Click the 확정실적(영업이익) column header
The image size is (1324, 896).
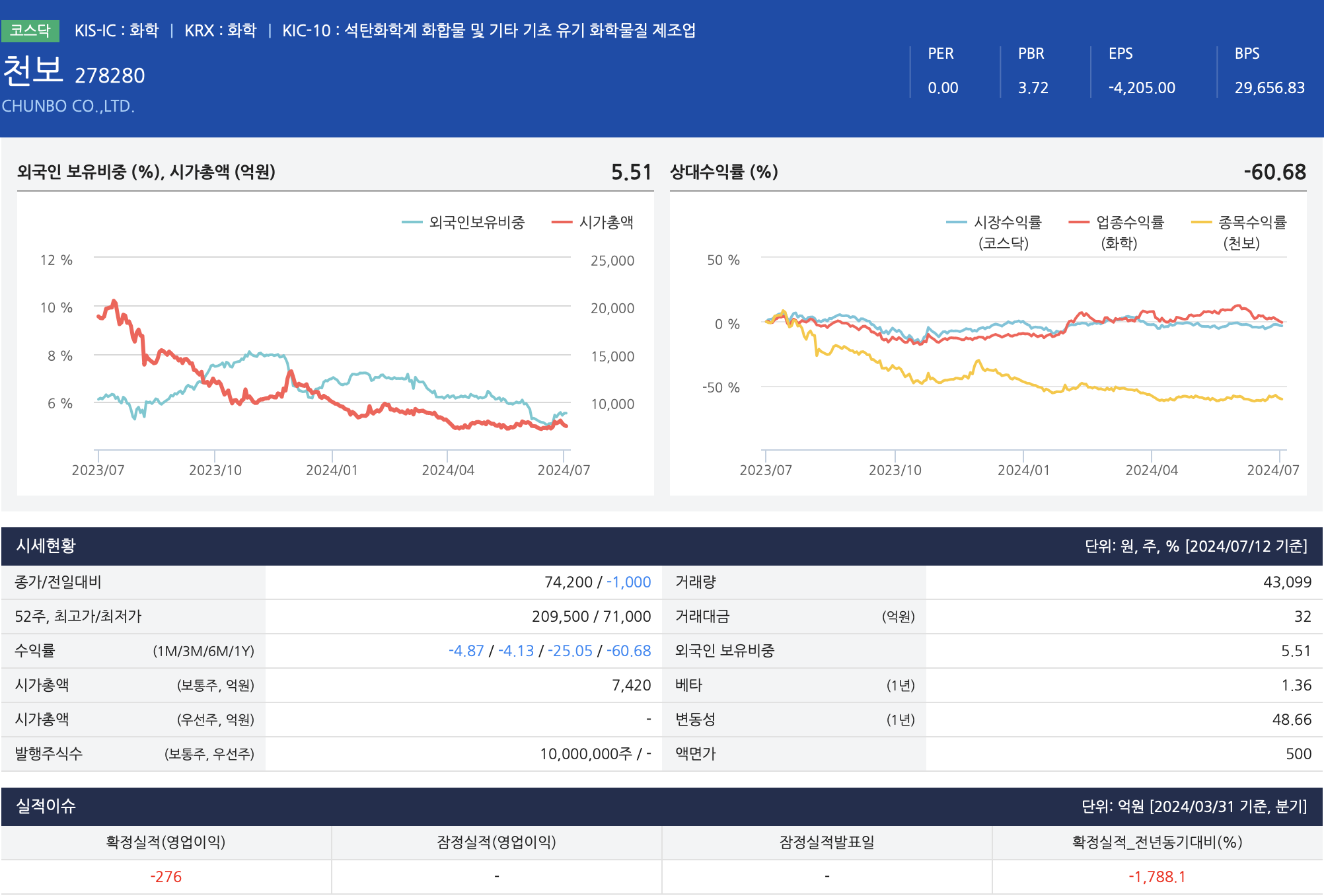coord(166,842)
